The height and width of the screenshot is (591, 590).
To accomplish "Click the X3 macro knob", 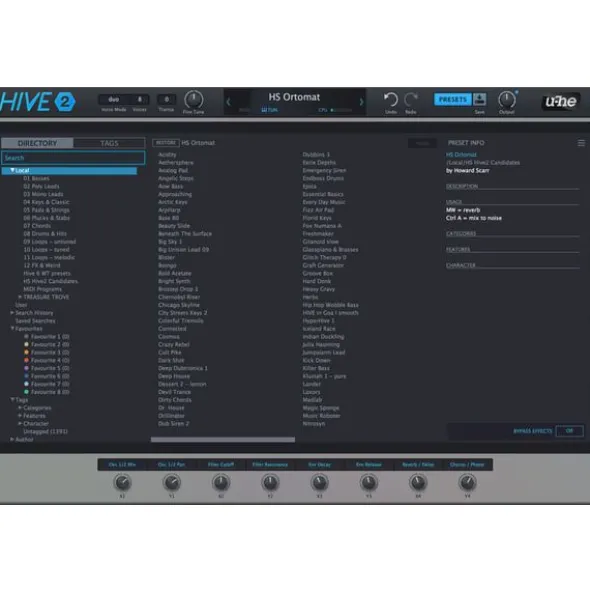I will [319, 482].
